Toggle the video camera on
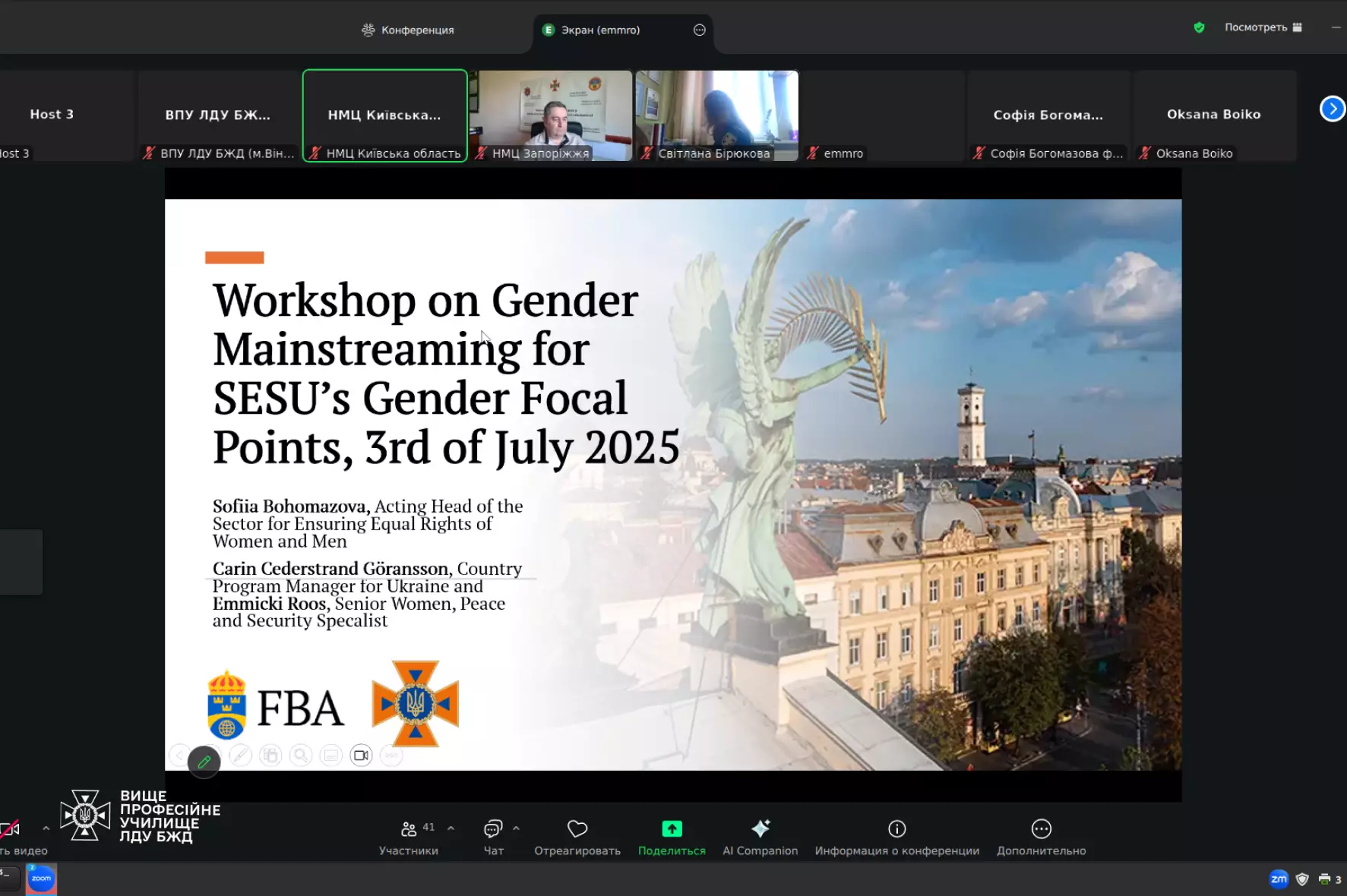 click(x=11, y=828)
